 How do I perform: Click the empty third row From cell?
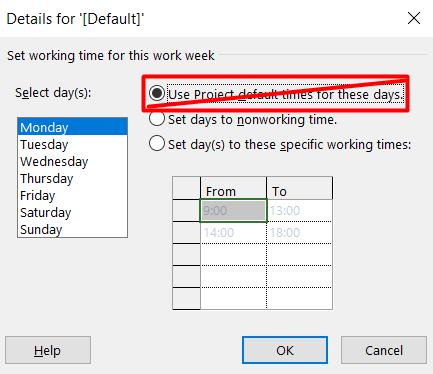click(x=233, y=255)
